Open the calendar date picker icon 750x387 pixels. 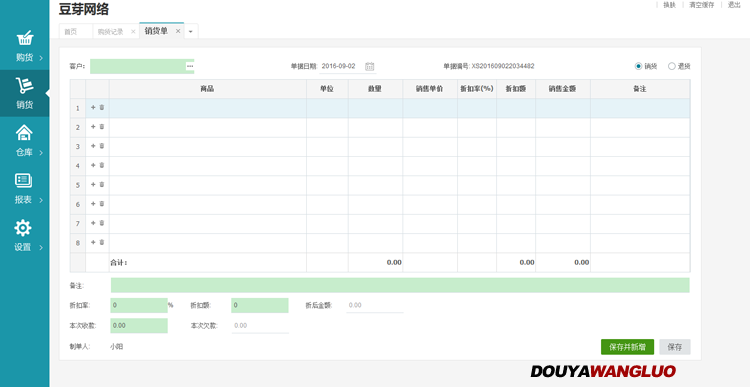[369, 66]
